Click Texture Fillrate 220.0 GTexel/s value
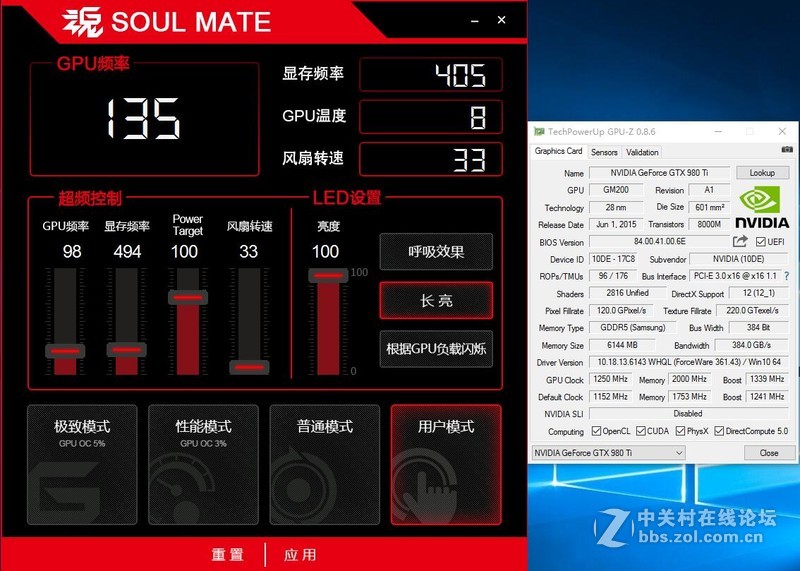 752,310
